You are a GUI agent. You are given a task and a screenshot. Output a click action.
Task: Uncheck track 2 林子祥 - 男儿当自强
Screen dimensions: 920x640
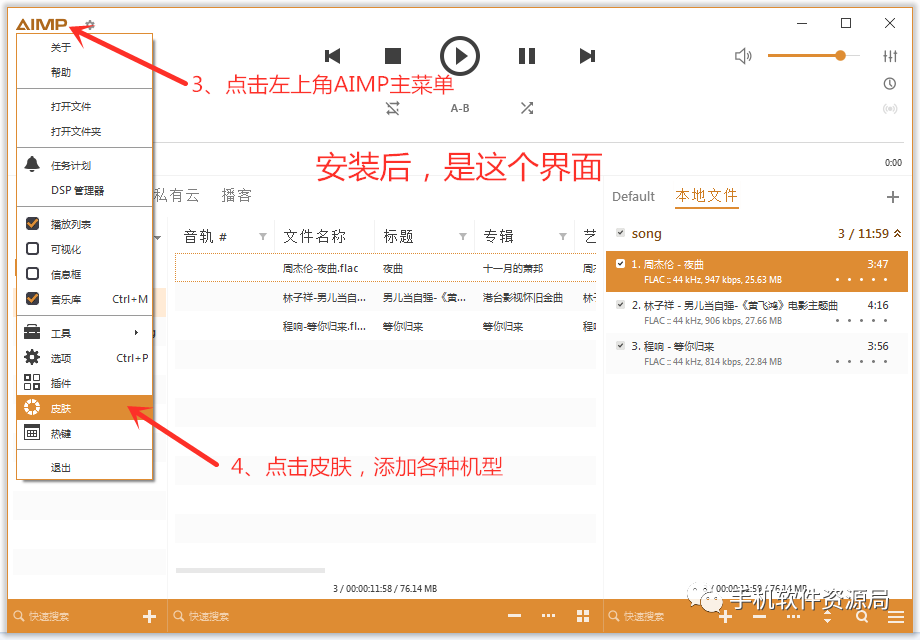coord(620,304)
